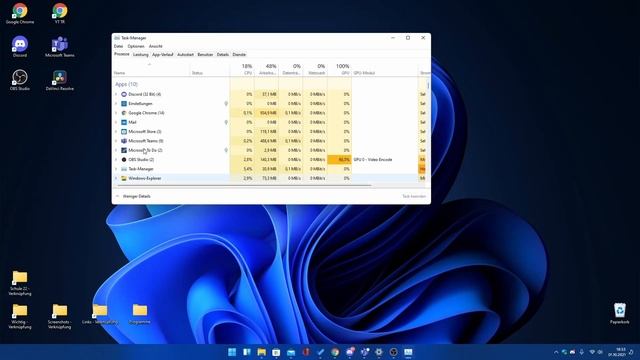Select the Task-Manager process row
This screenshot has height=360, width=640.
click(x=269, y=169)
